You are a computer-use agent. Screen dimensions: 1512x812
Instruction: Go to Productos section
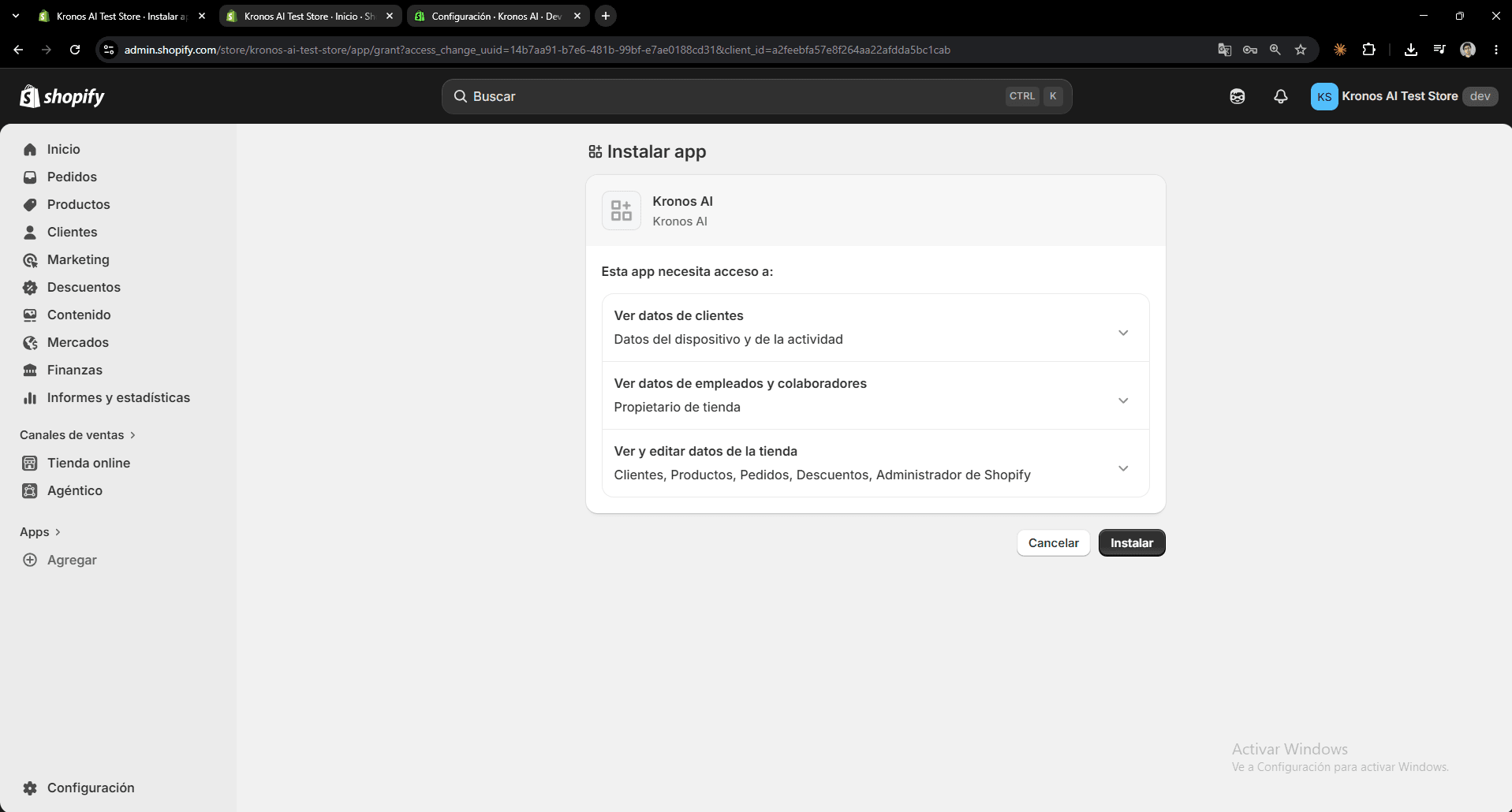pyautogui.click(x=78, y=205)
